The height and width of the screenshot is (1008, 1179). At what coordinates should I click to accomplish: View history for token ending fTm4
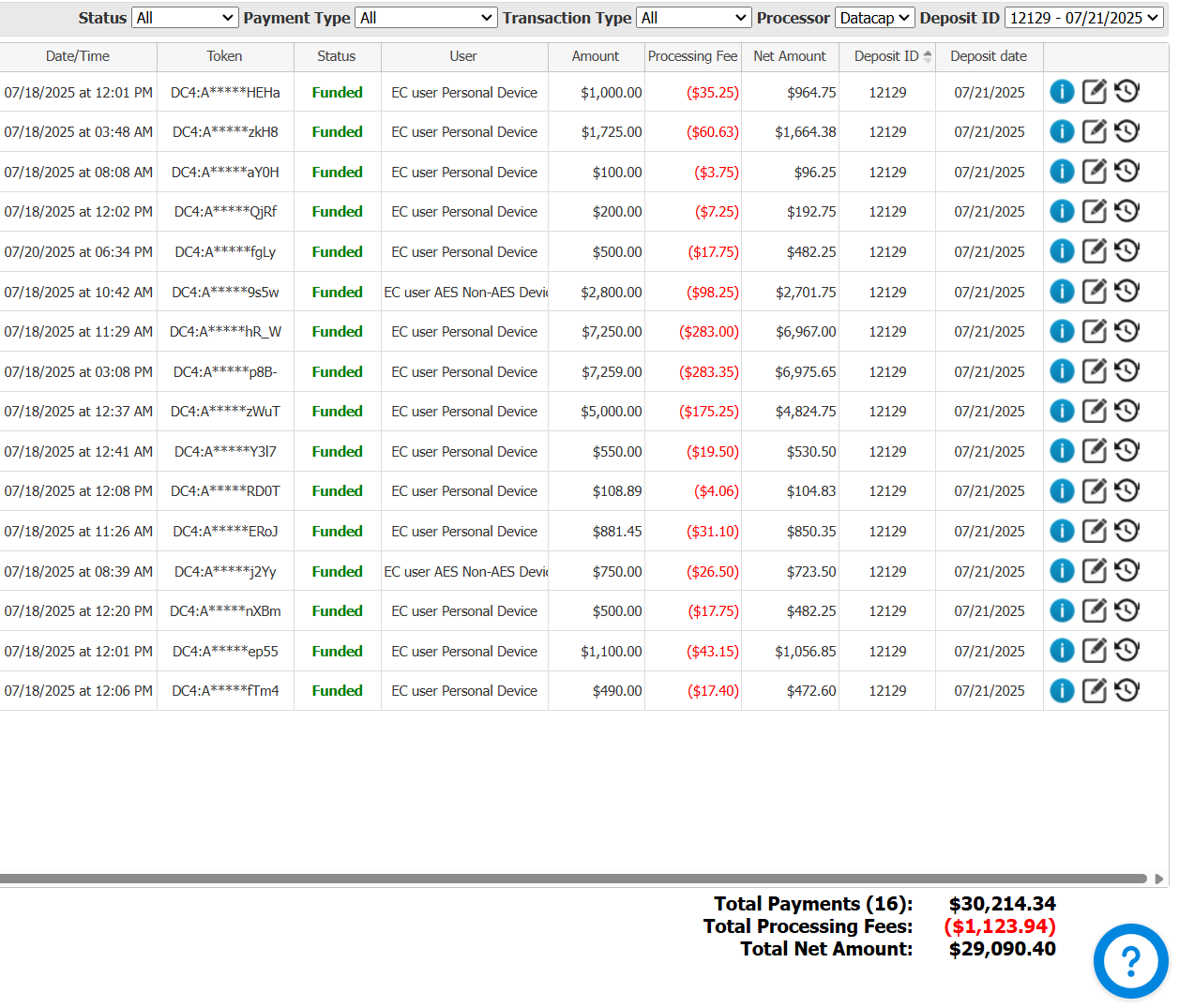tap(1126, 690)
